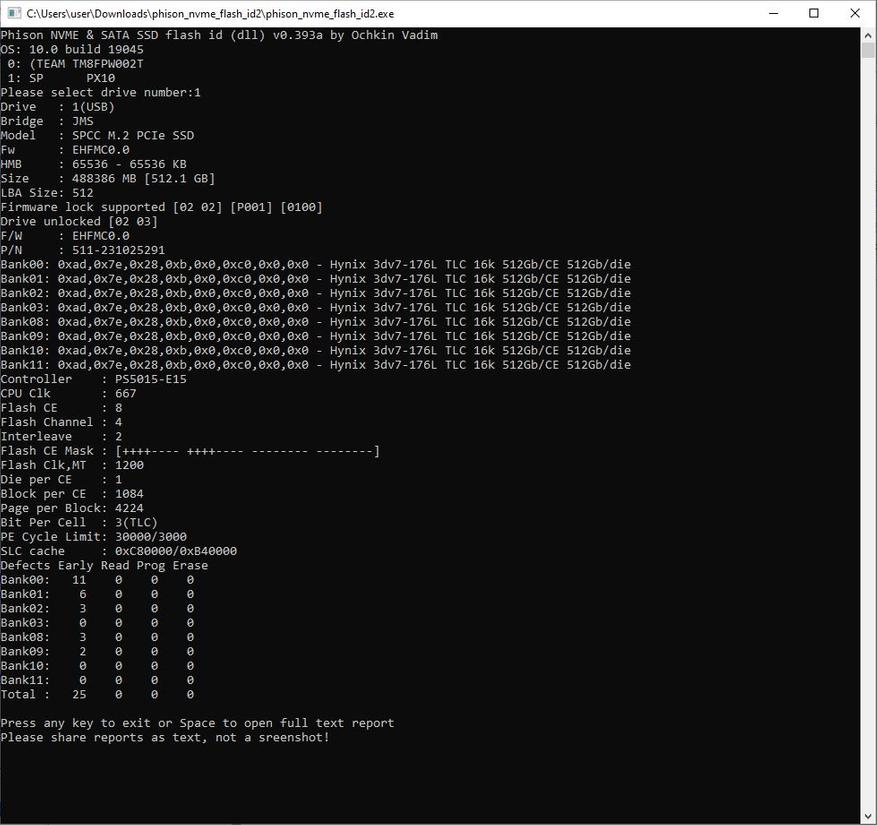The width and height of the screenshot is (877, 825).
Task: Click the 'PE Cycle Limit: 30000/3000' line
Action: (x=93, y=537)
